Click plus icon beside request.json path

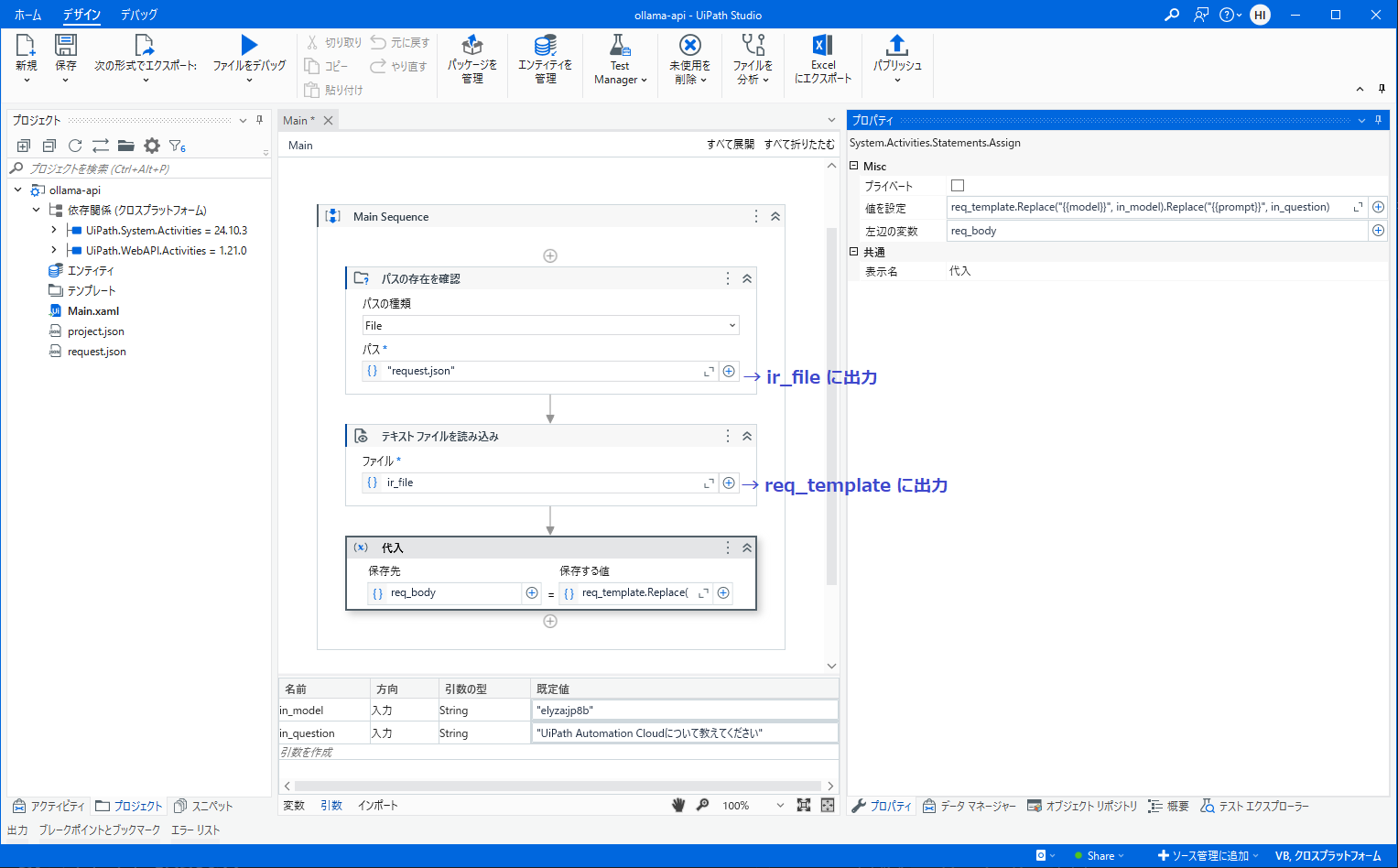click(729, 371)
